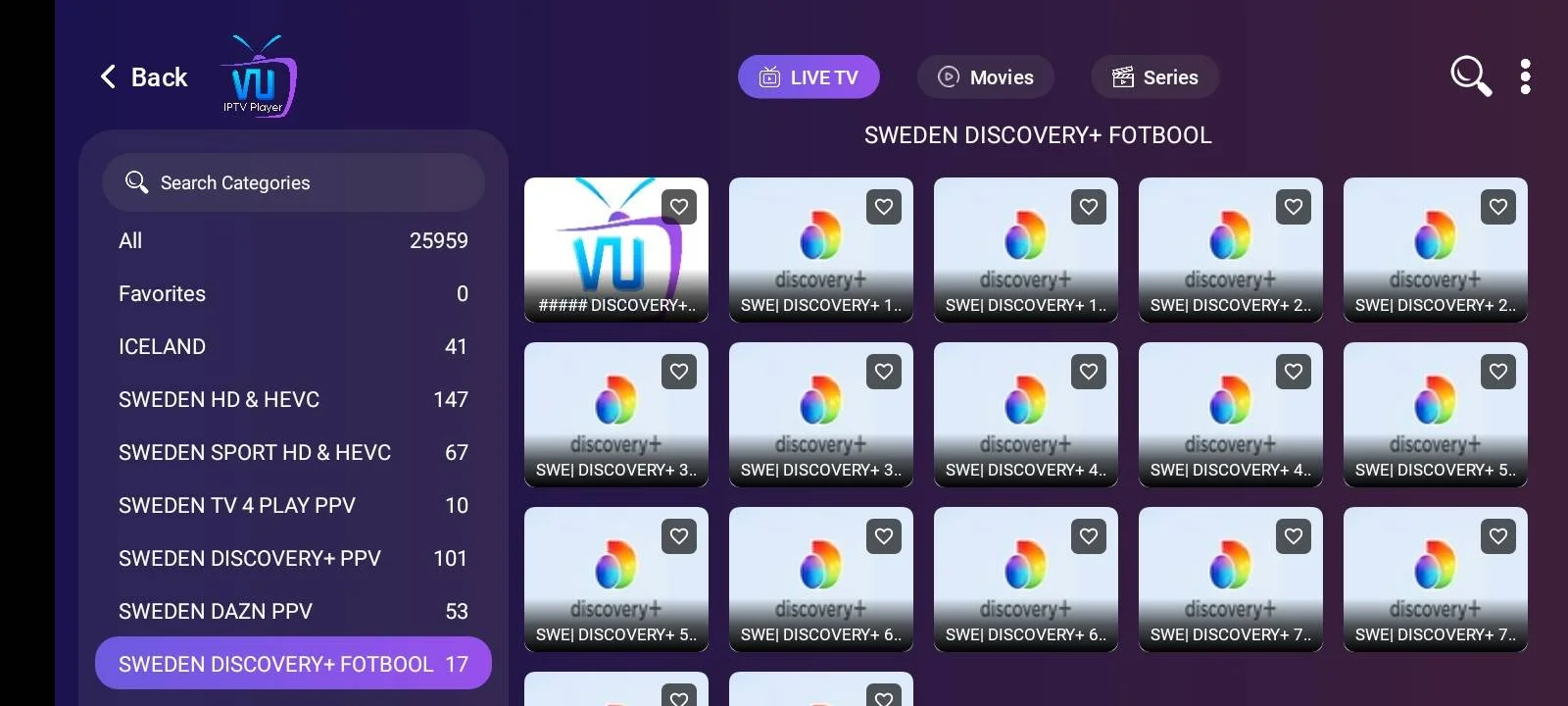Open the ##### DISCOVERY+ channel card
The image size is (1568, 706).
tap(616, 250)
